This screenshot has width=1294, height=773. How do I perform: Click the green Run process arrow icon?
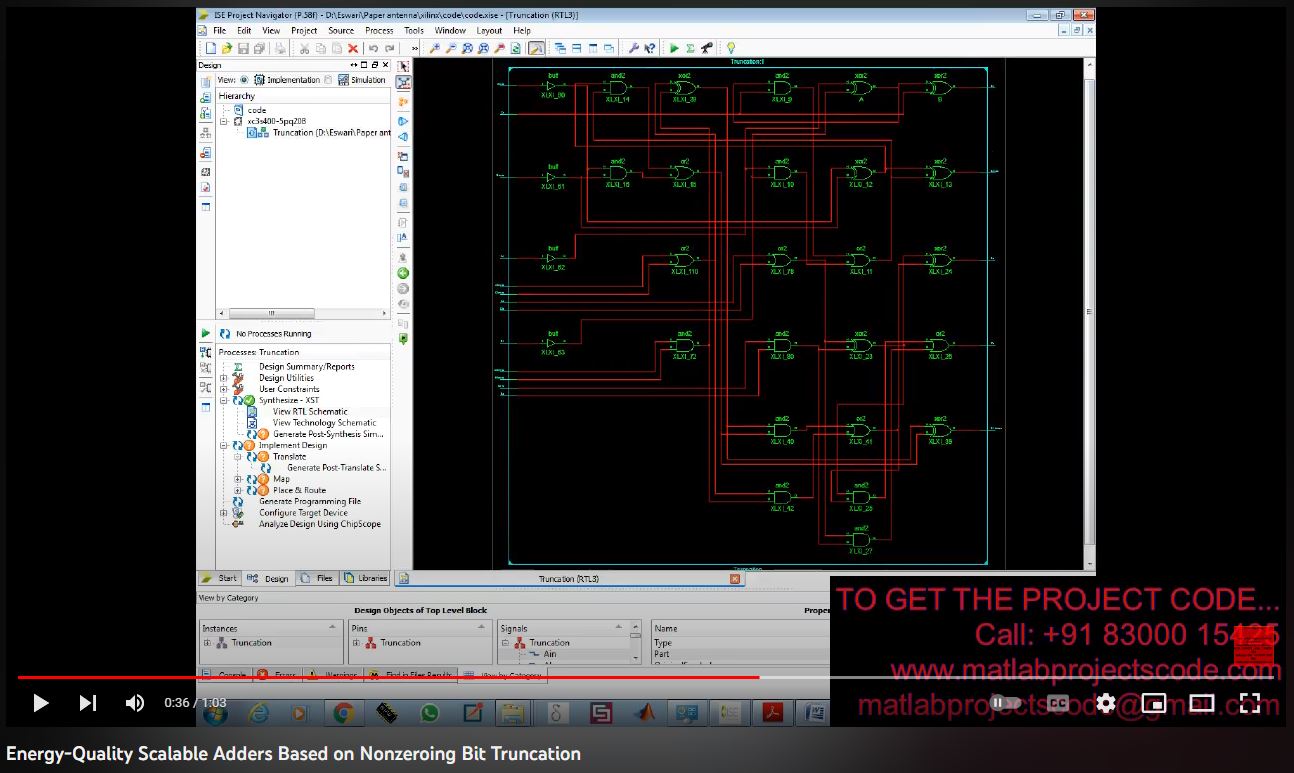pyautogui.click(x=206, y=334)
